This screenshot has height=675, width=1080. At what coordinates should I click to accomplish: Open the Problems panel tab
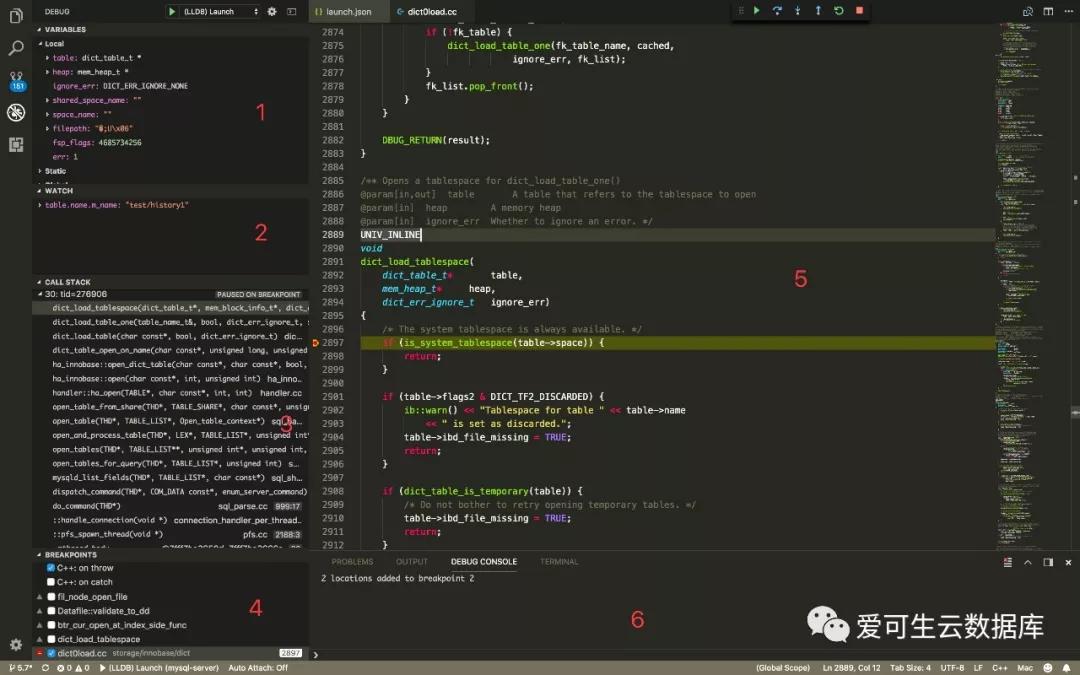(352, 562)
